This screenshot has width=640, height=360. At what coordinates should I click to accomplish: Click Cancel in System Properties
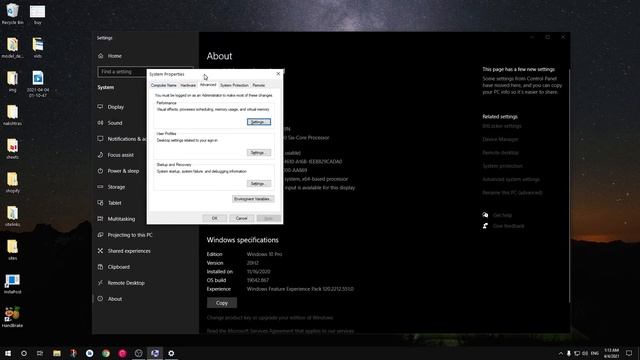(x=242, y=218)
